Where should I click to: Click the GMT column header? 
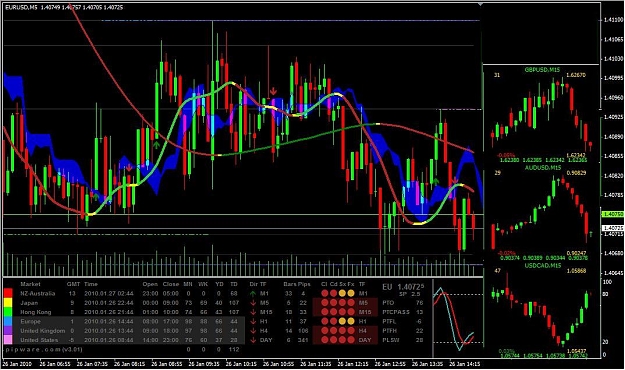[x=73, y=284]
